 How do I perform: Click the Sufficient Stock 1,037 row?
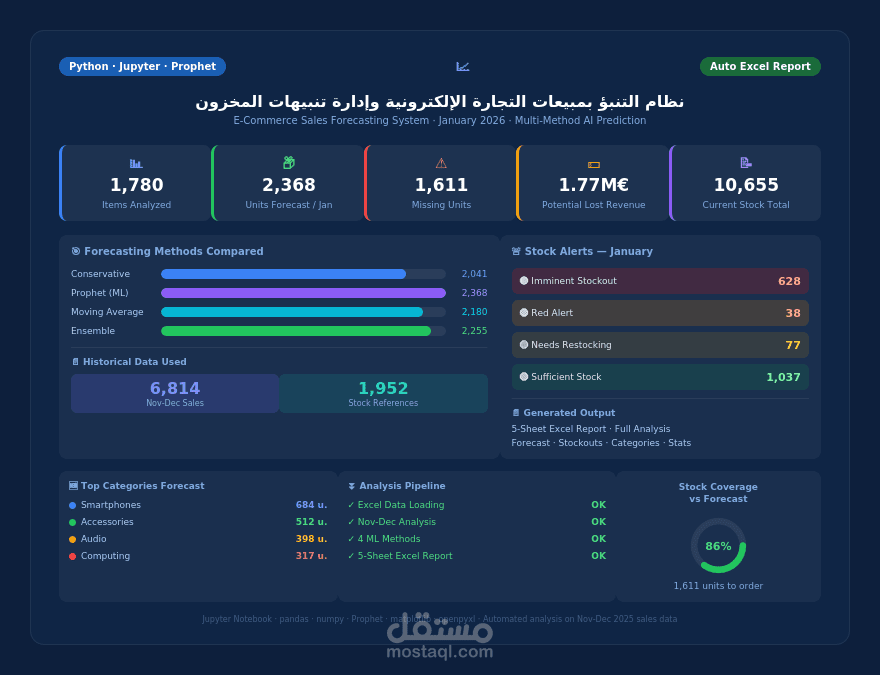point(660,376)
